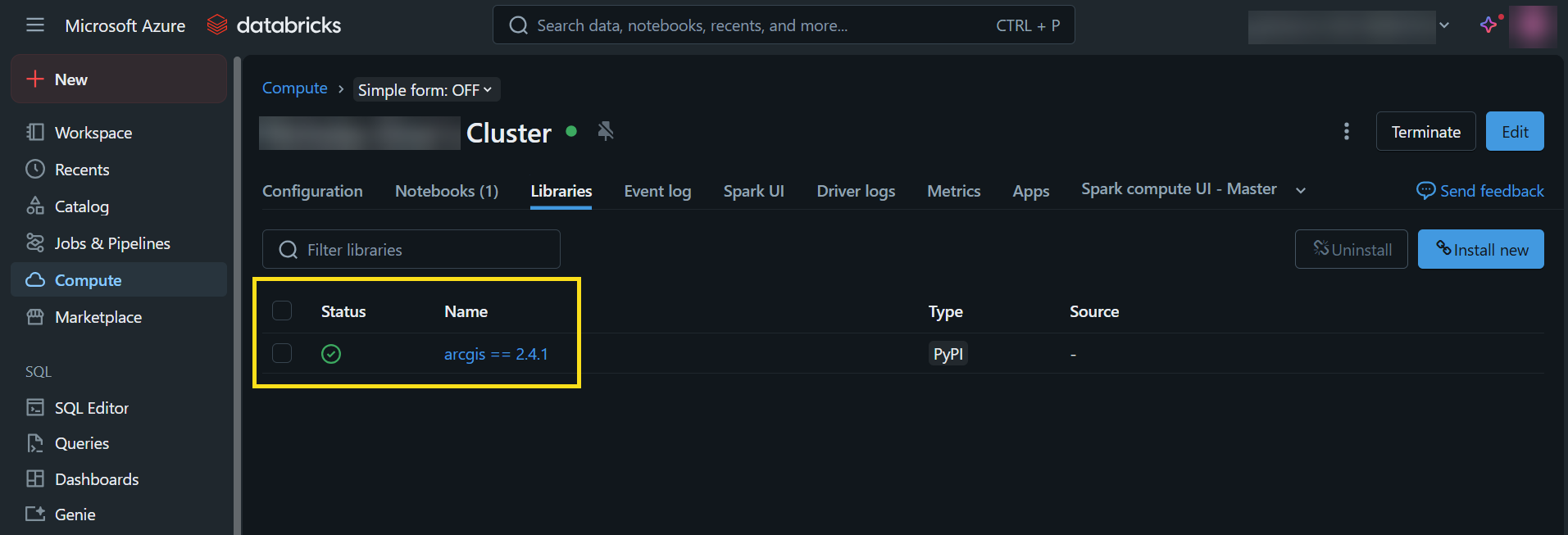Open Jobs & Pipelines section

coord(112,243)
